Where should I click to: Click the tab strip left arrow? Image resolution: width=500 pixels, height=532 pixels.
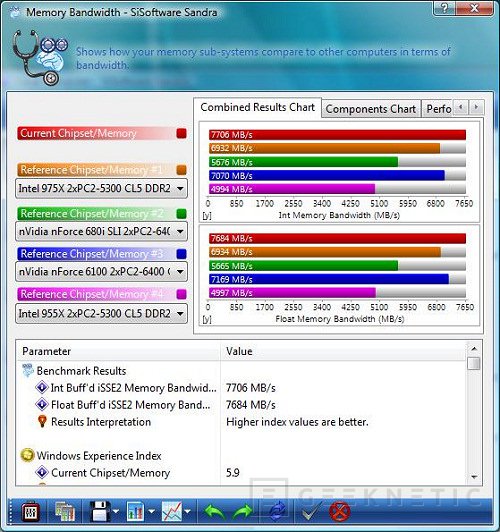pos(461,107)
